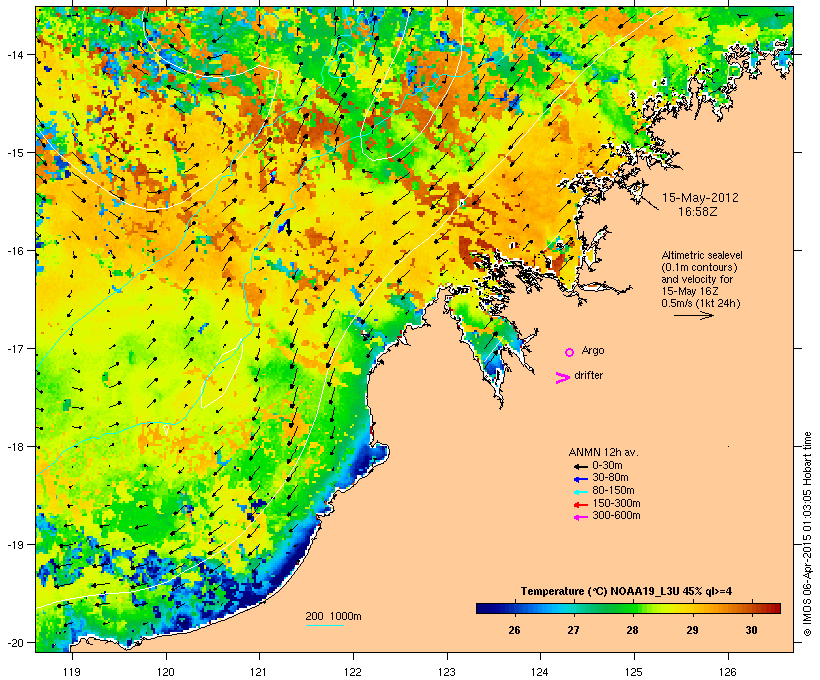Screen dimensions: 820x680
Task: Click the date label 15-May-2012
Action: 700,198
